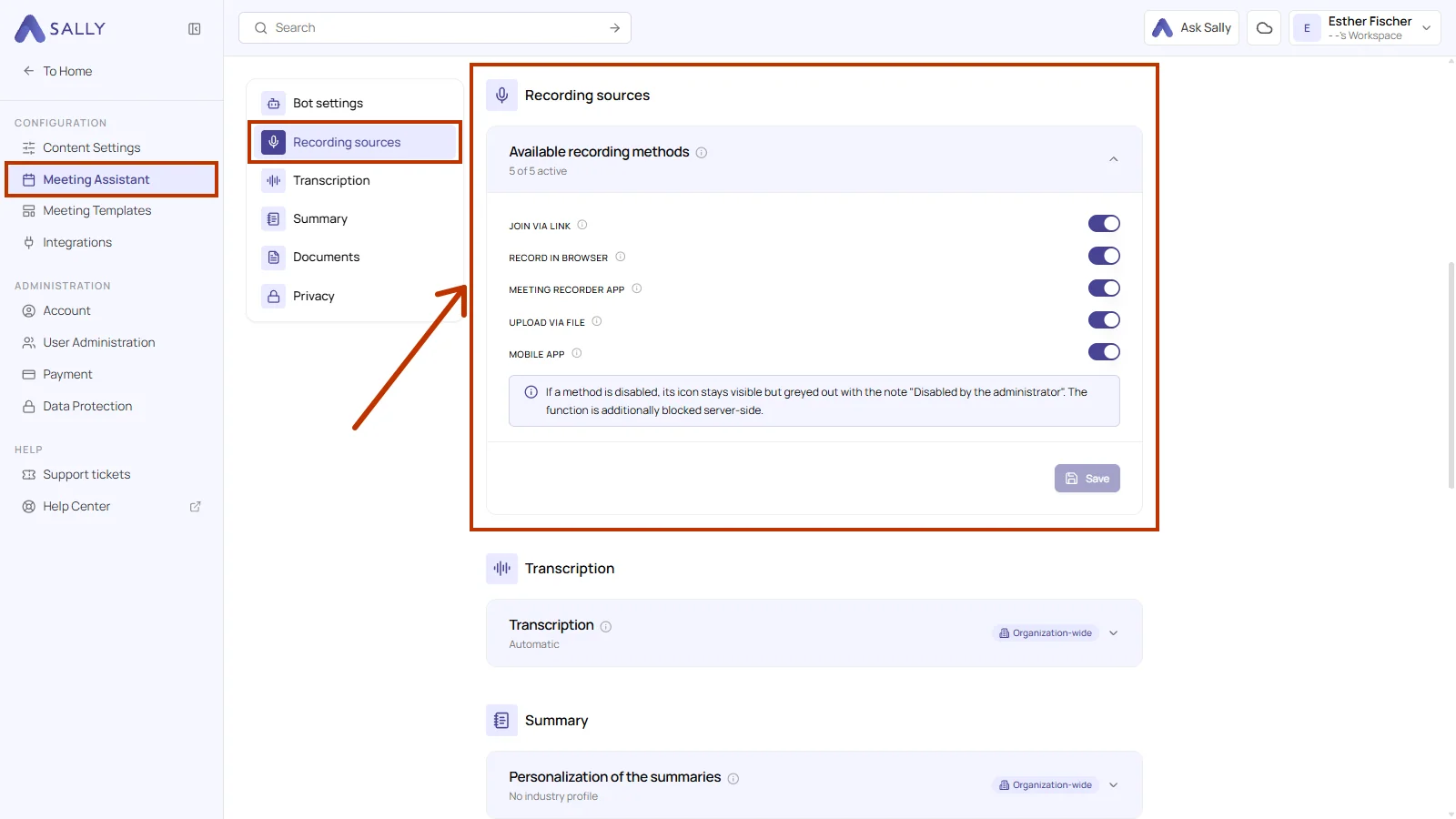
Task: Click info icon beside Available recording methods
Action: click(x=702, y=153)
